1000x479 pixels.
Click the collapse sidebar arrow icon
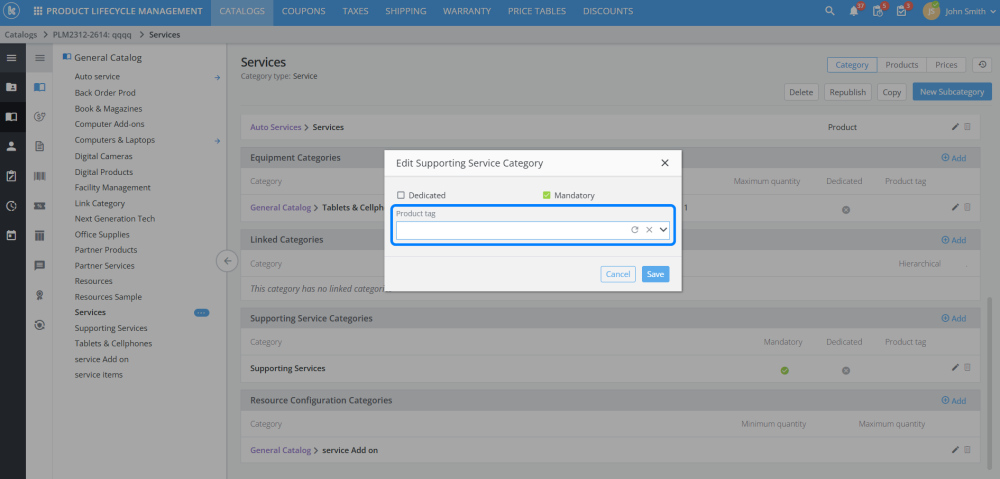coord(227,261)
